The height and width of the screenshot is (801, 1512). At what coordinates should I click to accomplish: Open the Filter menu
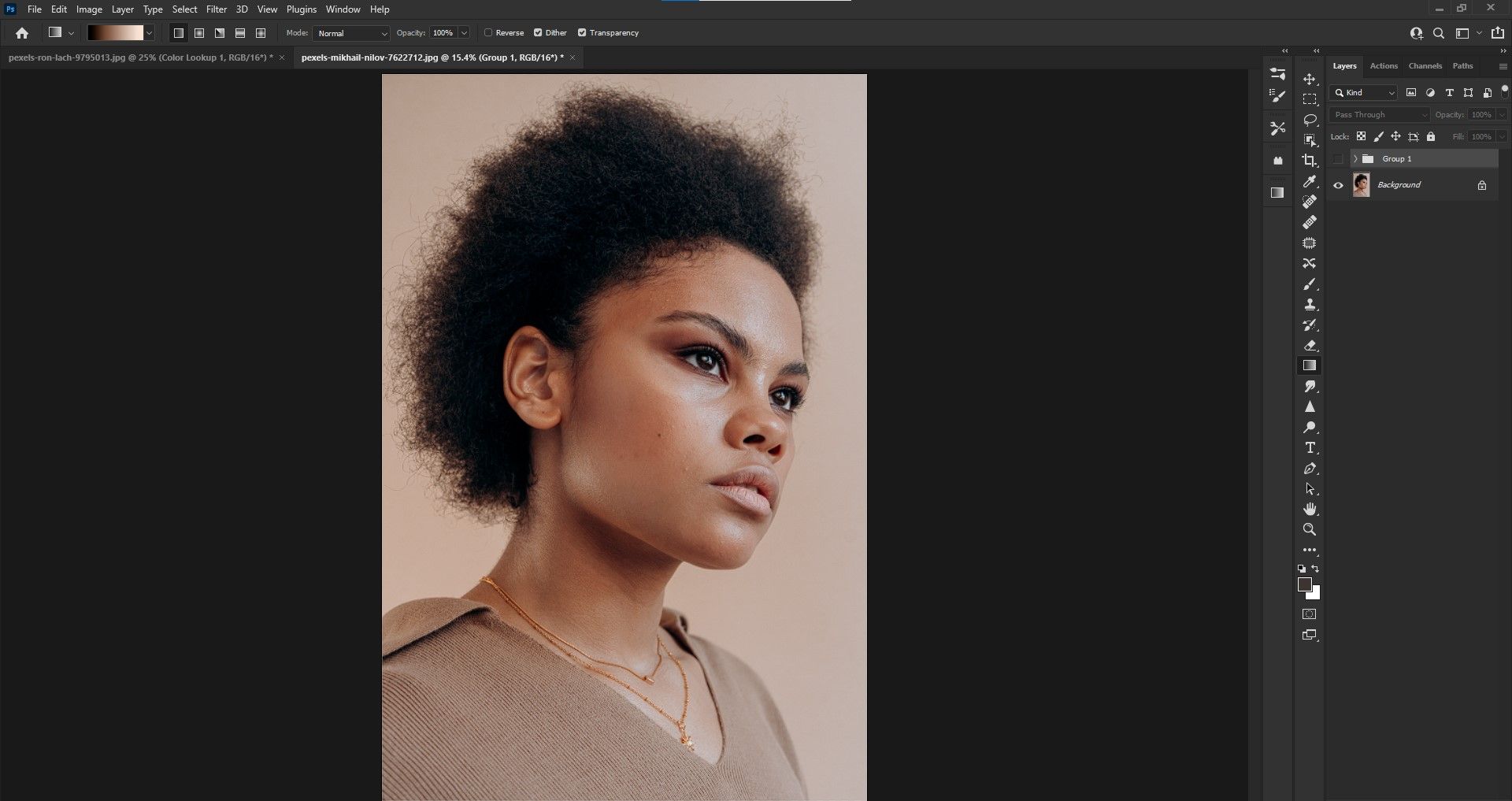(217, 9)
